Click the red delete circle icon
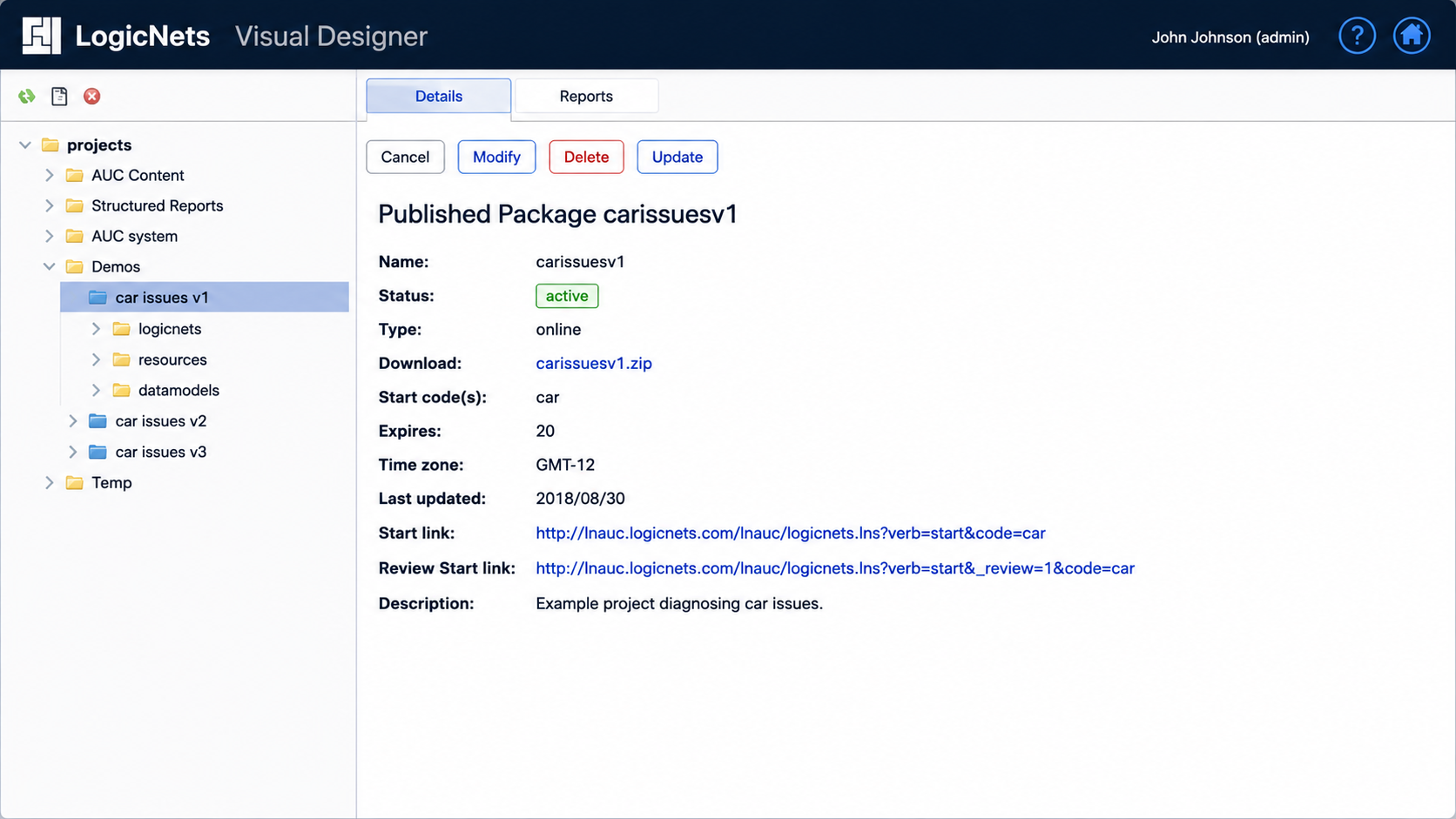 91,97
